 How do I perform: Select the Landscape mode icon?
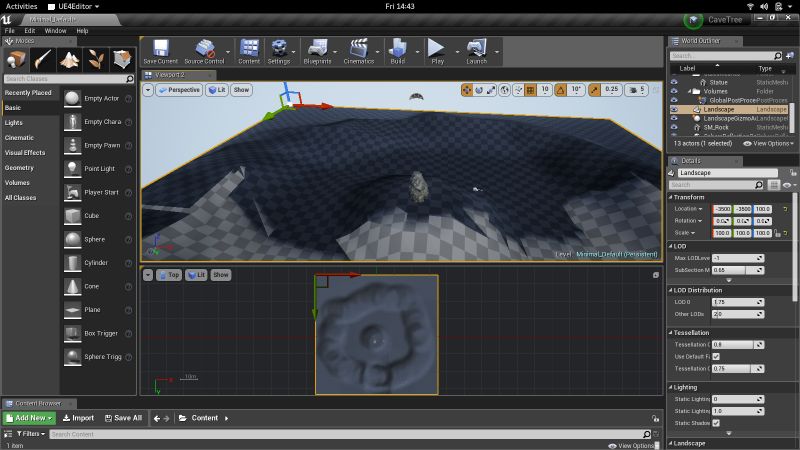[69, 60]
